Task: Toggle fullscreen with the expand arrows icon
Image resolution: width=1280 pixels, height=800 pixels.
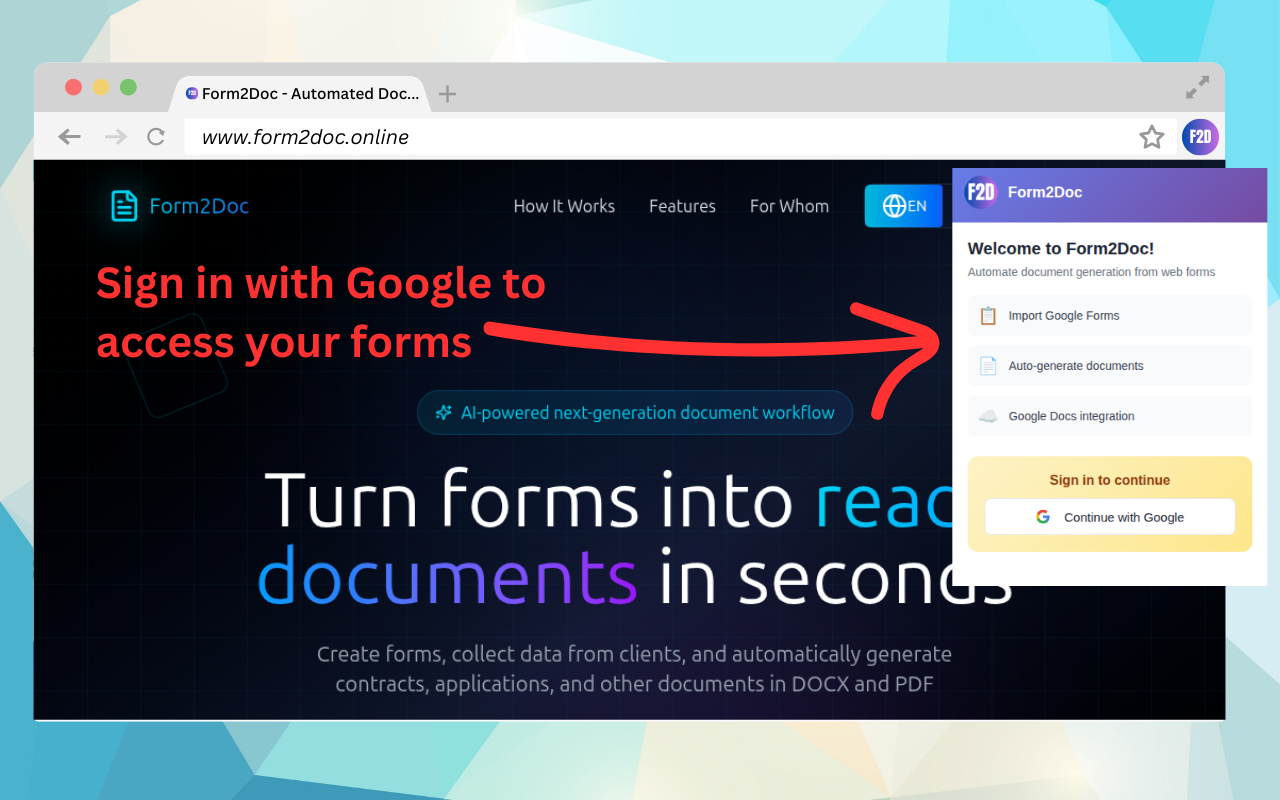Action: pyautogui.click(x=1197, y=87)
